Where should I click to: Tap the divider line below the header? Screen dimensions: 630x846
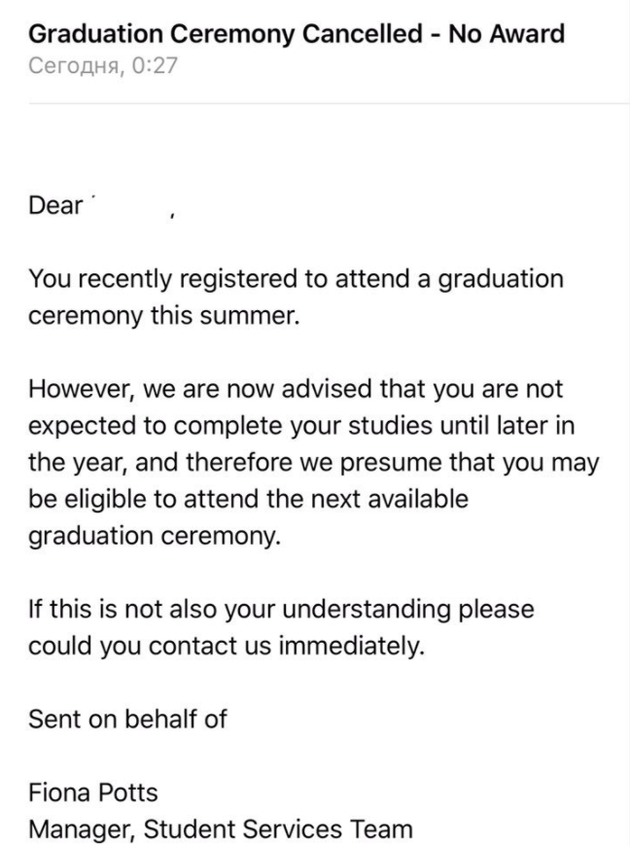[x=329, y=102]
